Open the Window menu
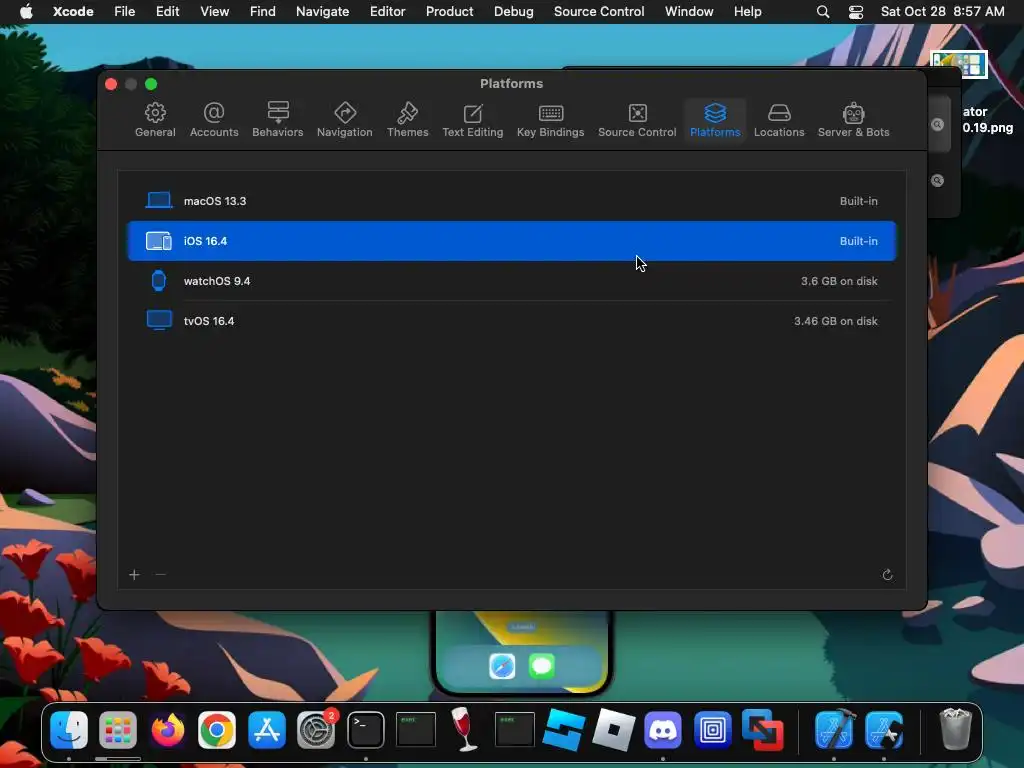Viewport: 1024px width, 768px height. 689,11
